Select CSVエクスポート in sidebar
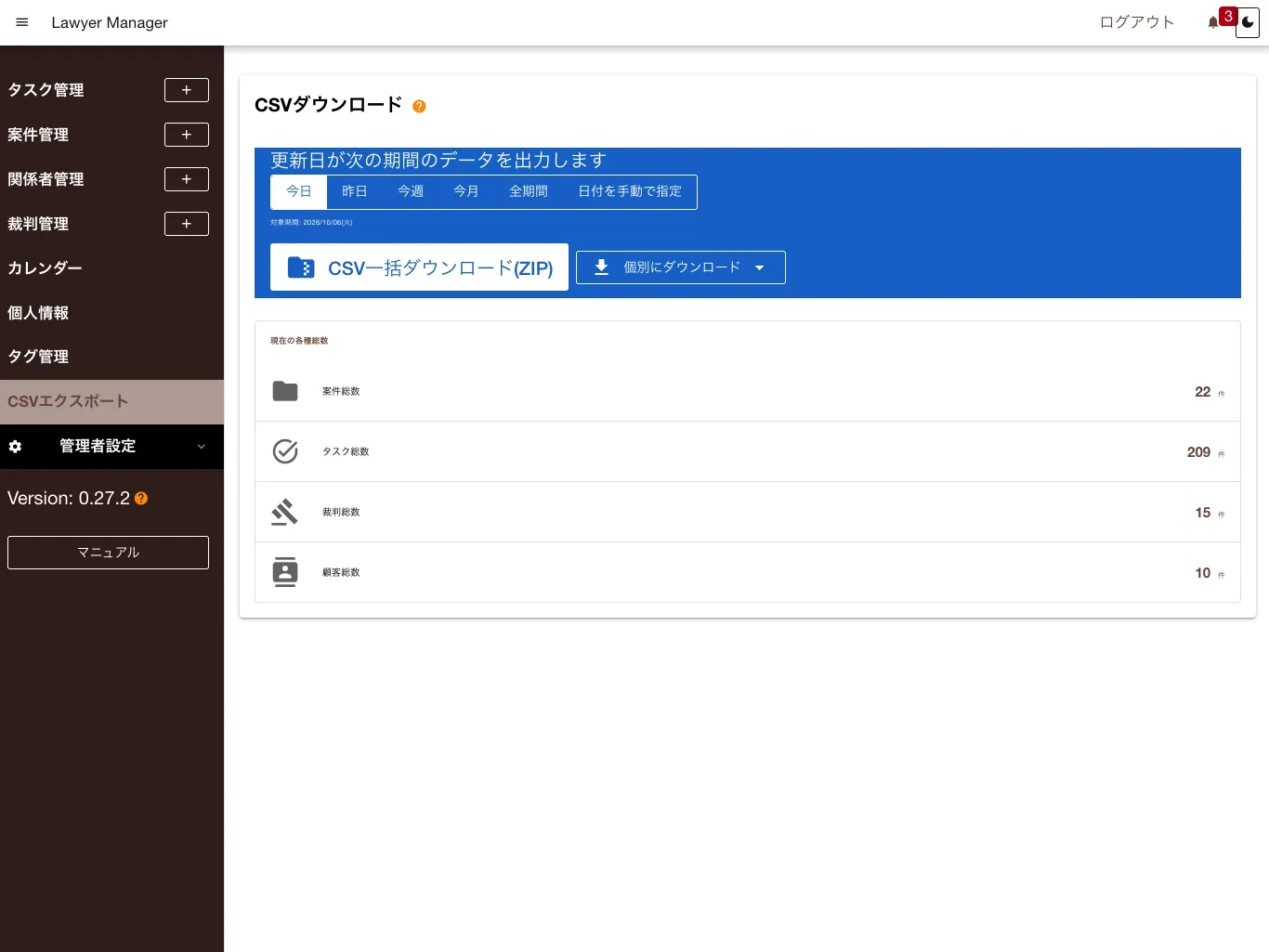Viewport: 1269px width, 952px height. click(111, 402)
